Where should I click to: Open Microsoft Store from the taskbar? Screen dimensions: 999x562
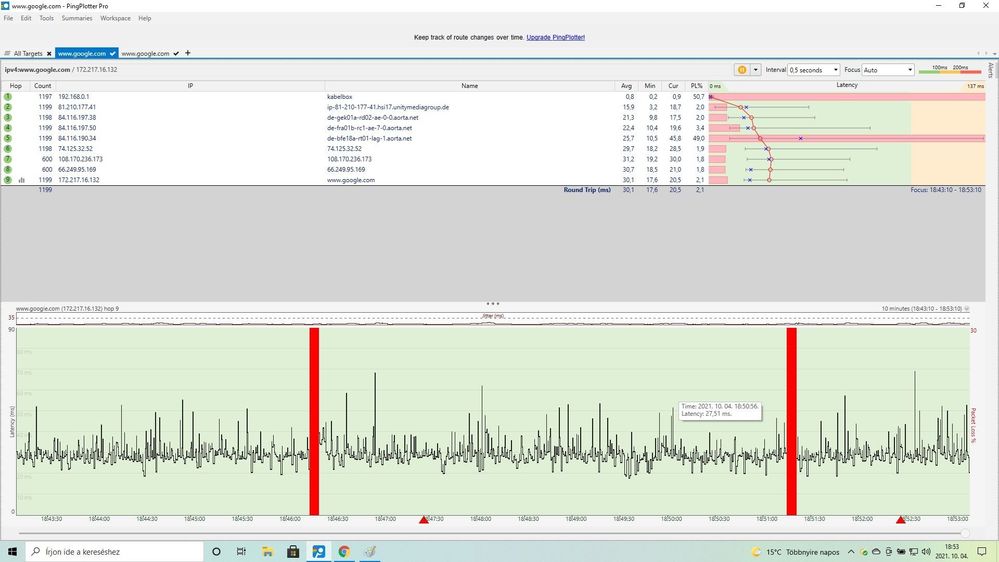click(293, 552)
